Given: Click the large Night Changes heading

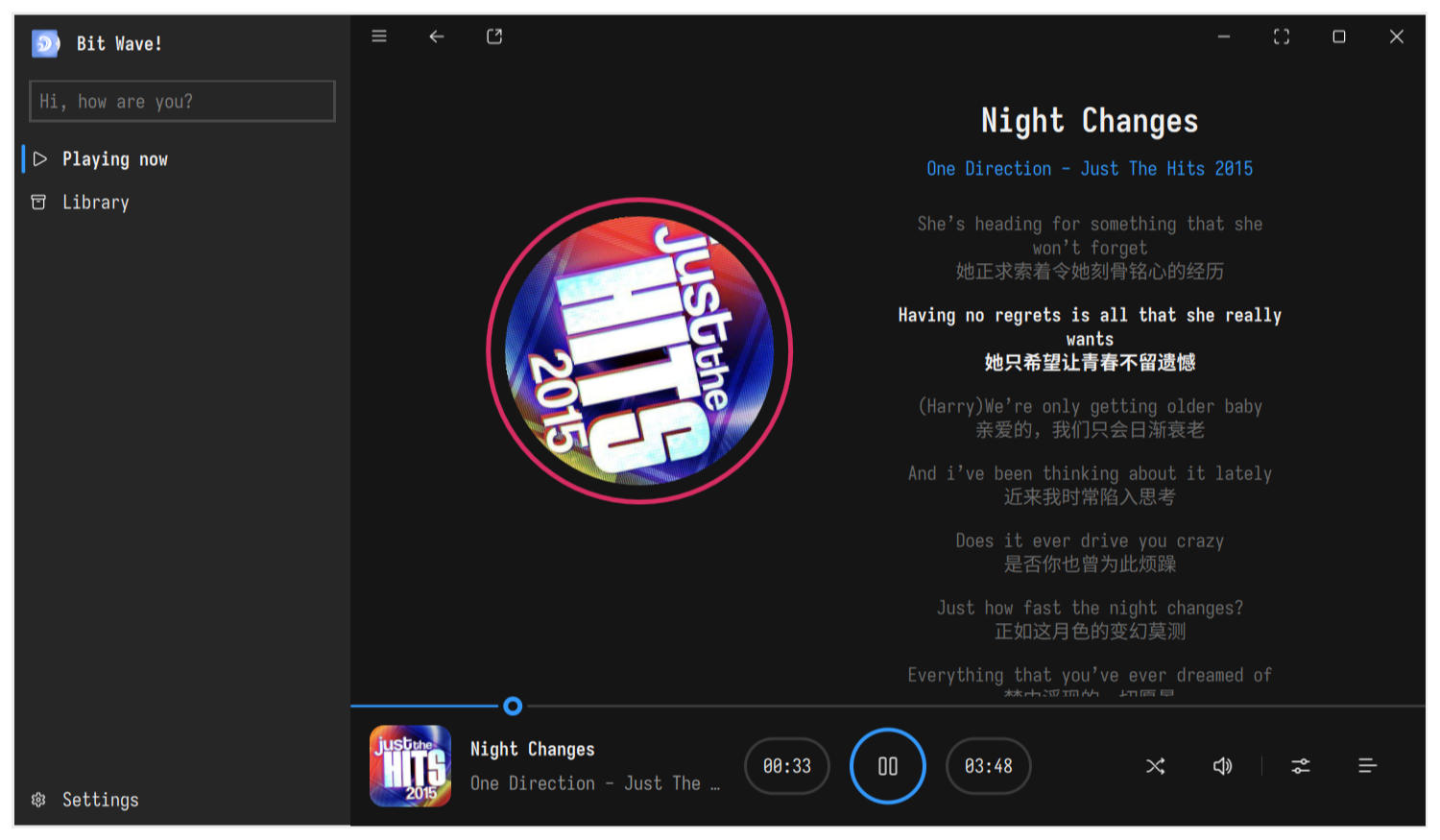Looking at the screenshot, I should point(1090,121).
